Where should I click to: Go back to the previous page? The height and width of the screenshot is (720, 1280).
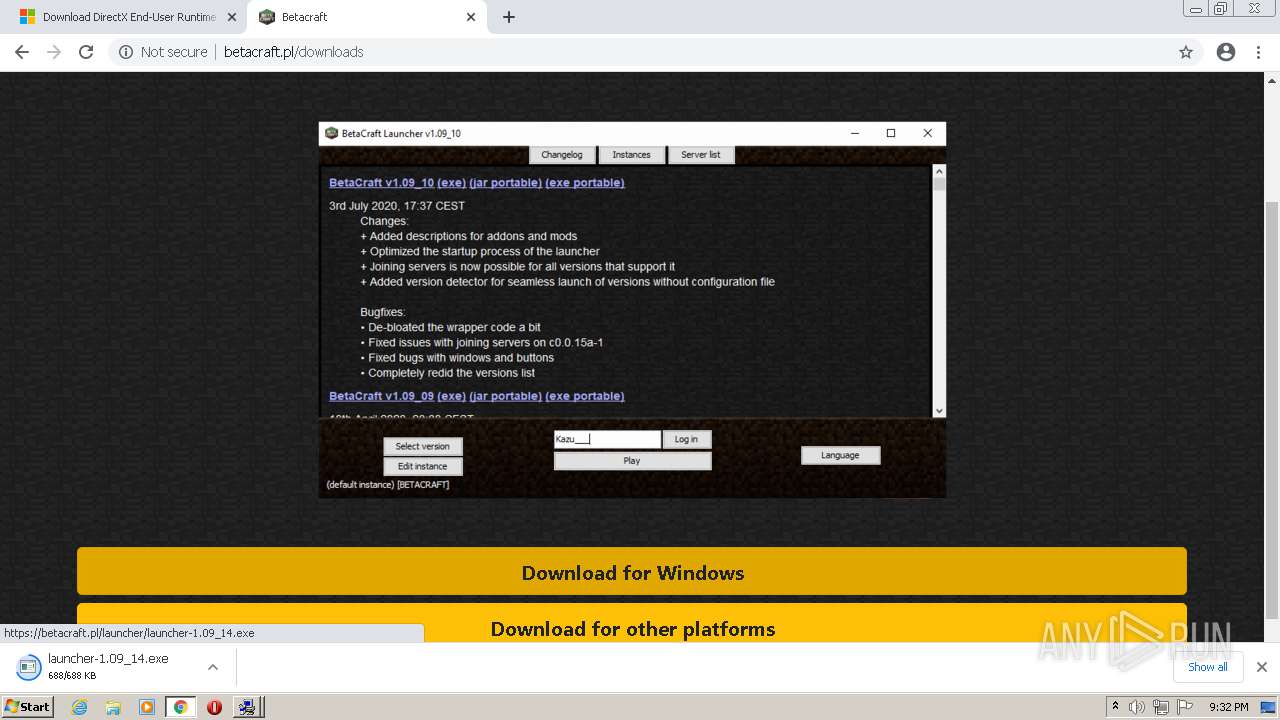click(x=21, y=52)
